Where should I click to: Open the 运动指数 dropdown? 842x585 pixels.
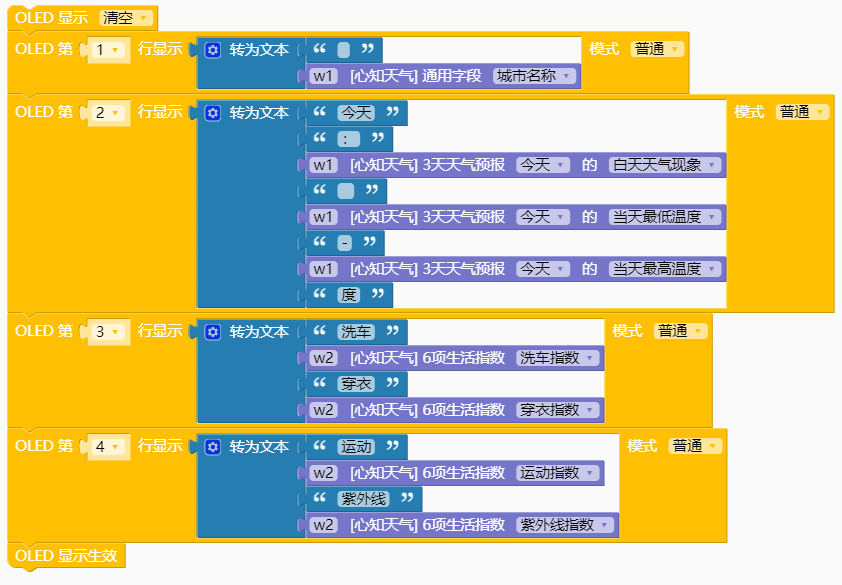[557, 473]
